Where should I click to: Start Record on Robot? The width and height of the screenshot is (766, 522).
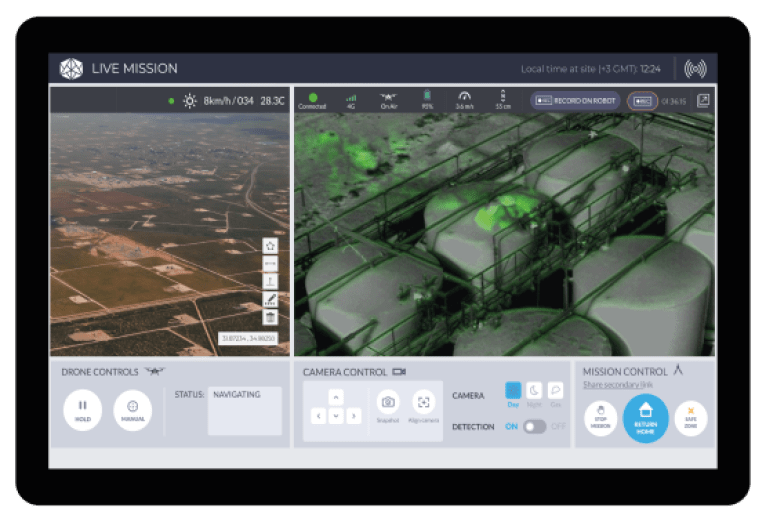(x=575, y=101)
